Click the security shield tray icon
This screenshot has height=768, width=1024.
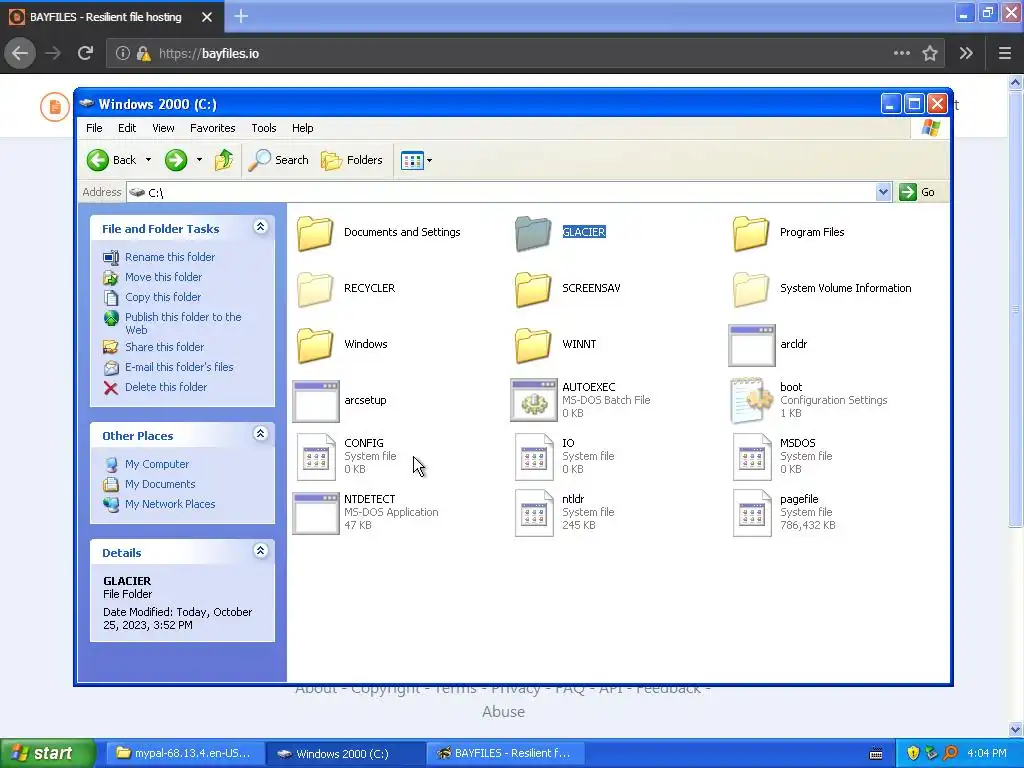point(913,754)
